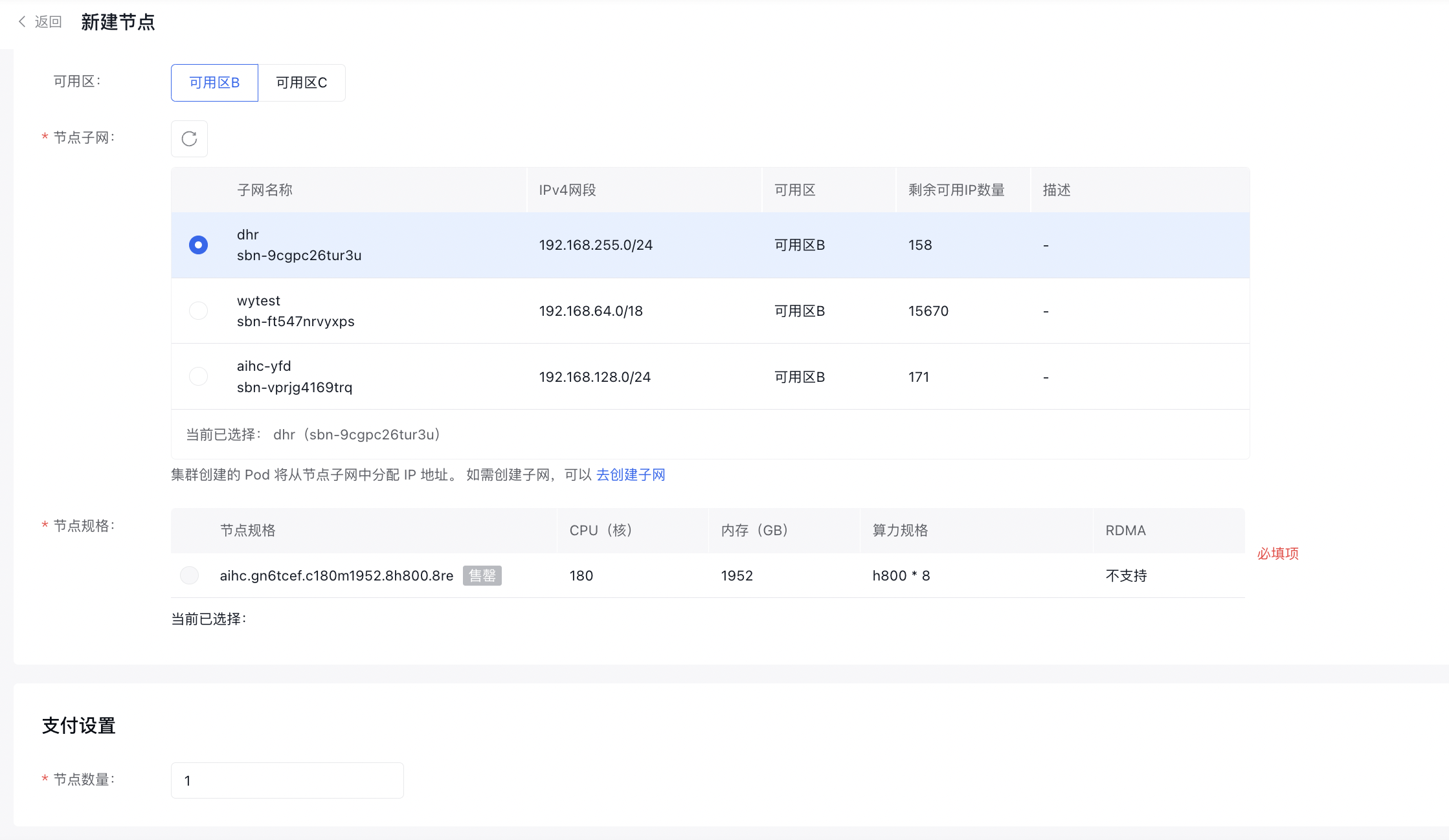Click CPU value 180

[x=581, y=576]
